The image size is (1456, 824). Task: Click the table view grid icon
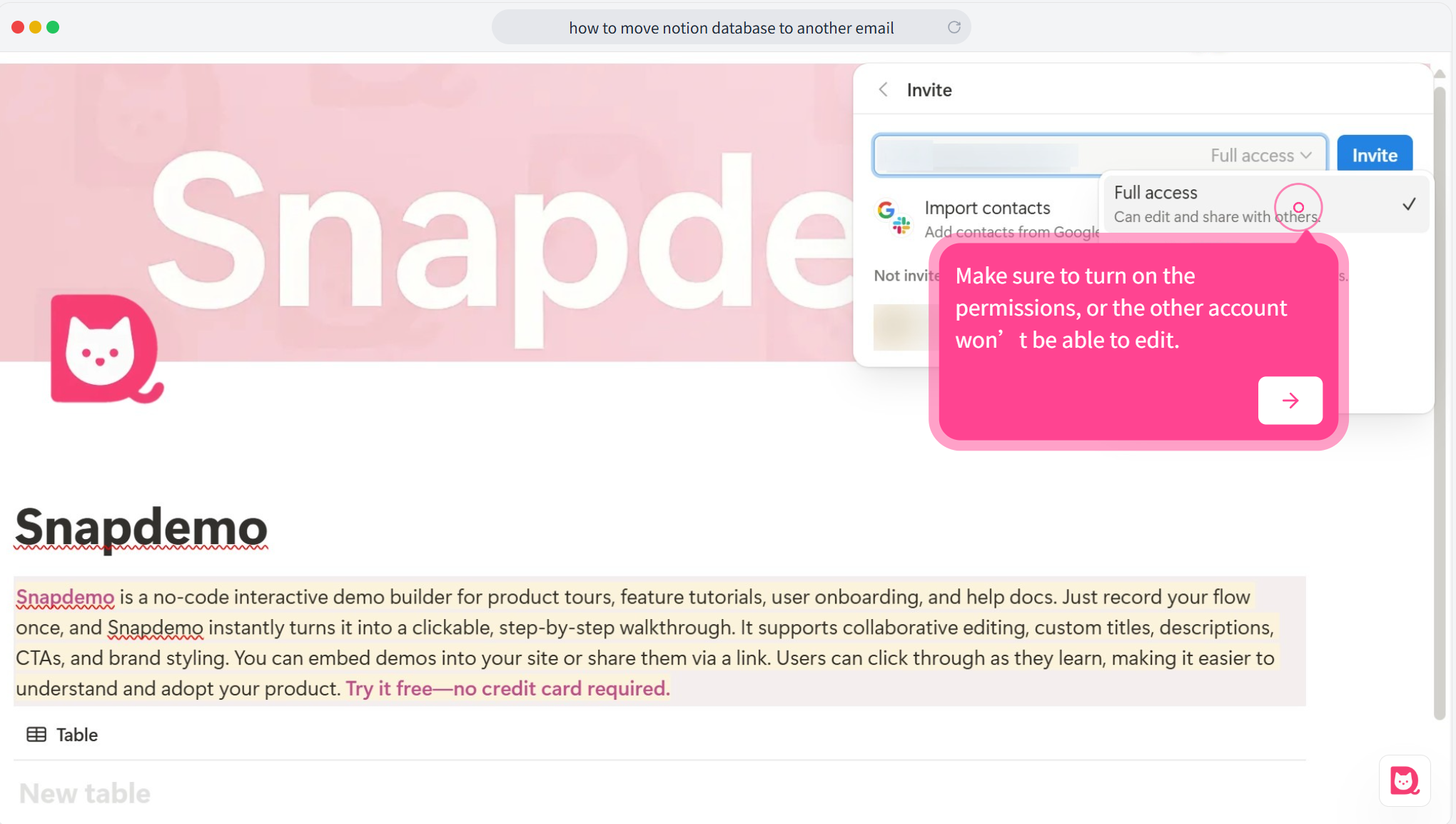36,735
